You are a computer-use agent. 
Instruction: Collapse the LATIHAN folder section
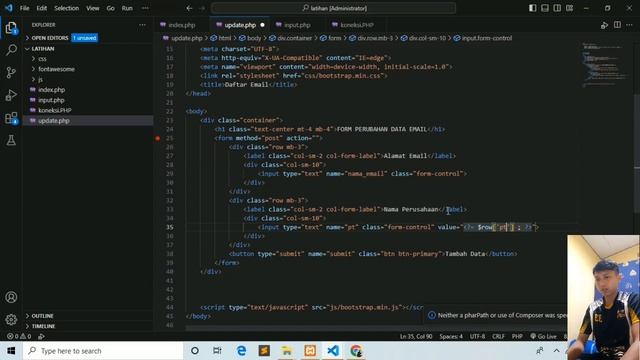[88, 49]
